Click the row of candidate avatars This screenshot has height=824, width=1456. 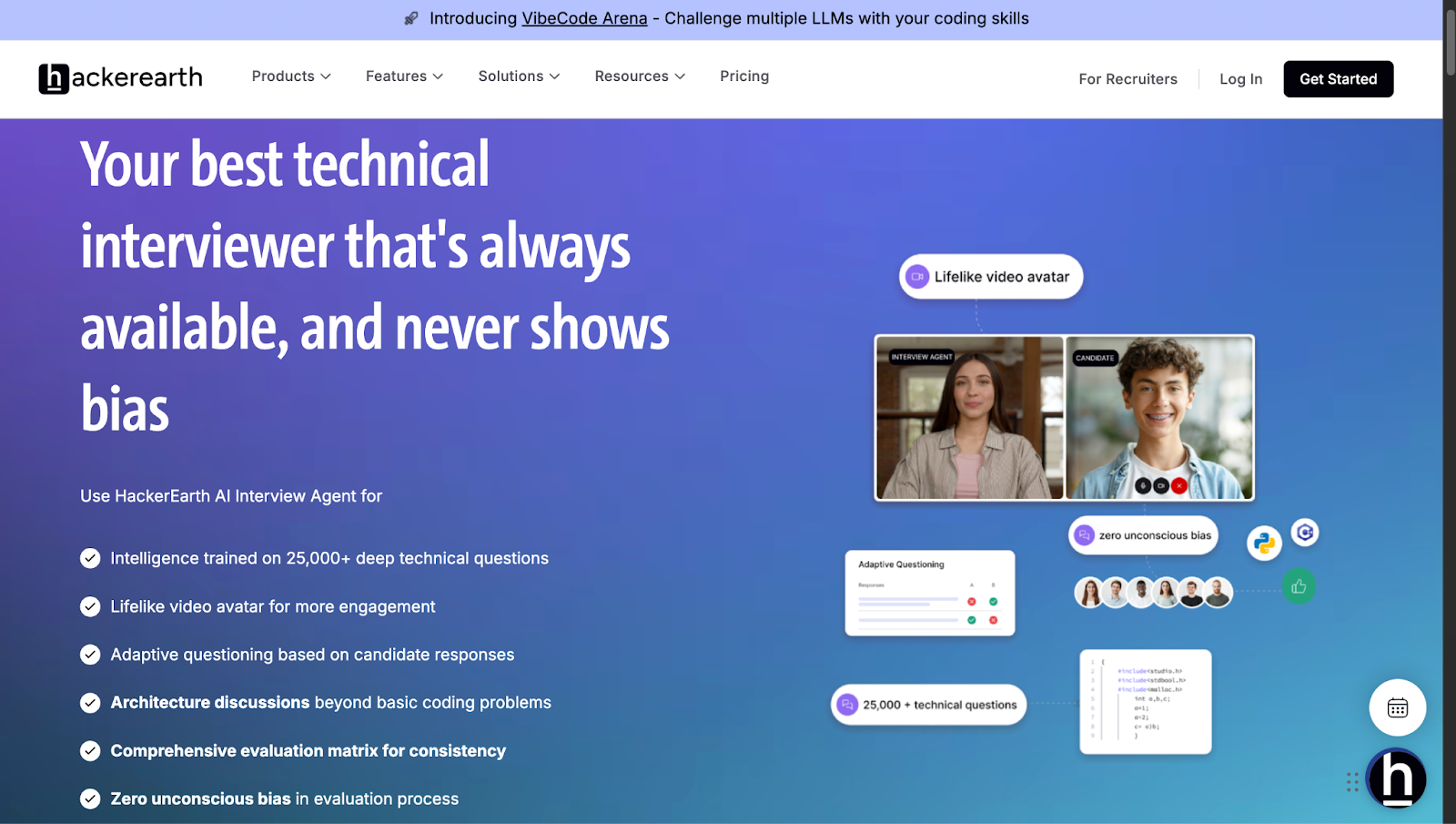[x=1153, y=592]
